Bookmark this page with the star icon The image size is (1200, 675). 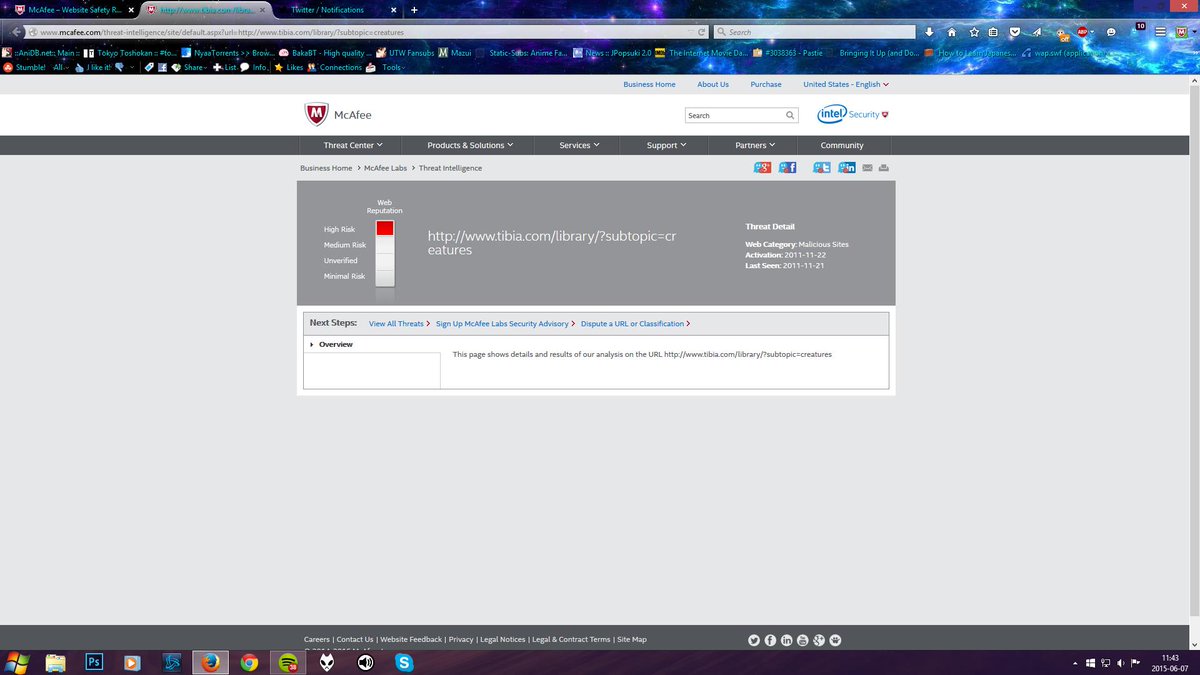point(974,32)
